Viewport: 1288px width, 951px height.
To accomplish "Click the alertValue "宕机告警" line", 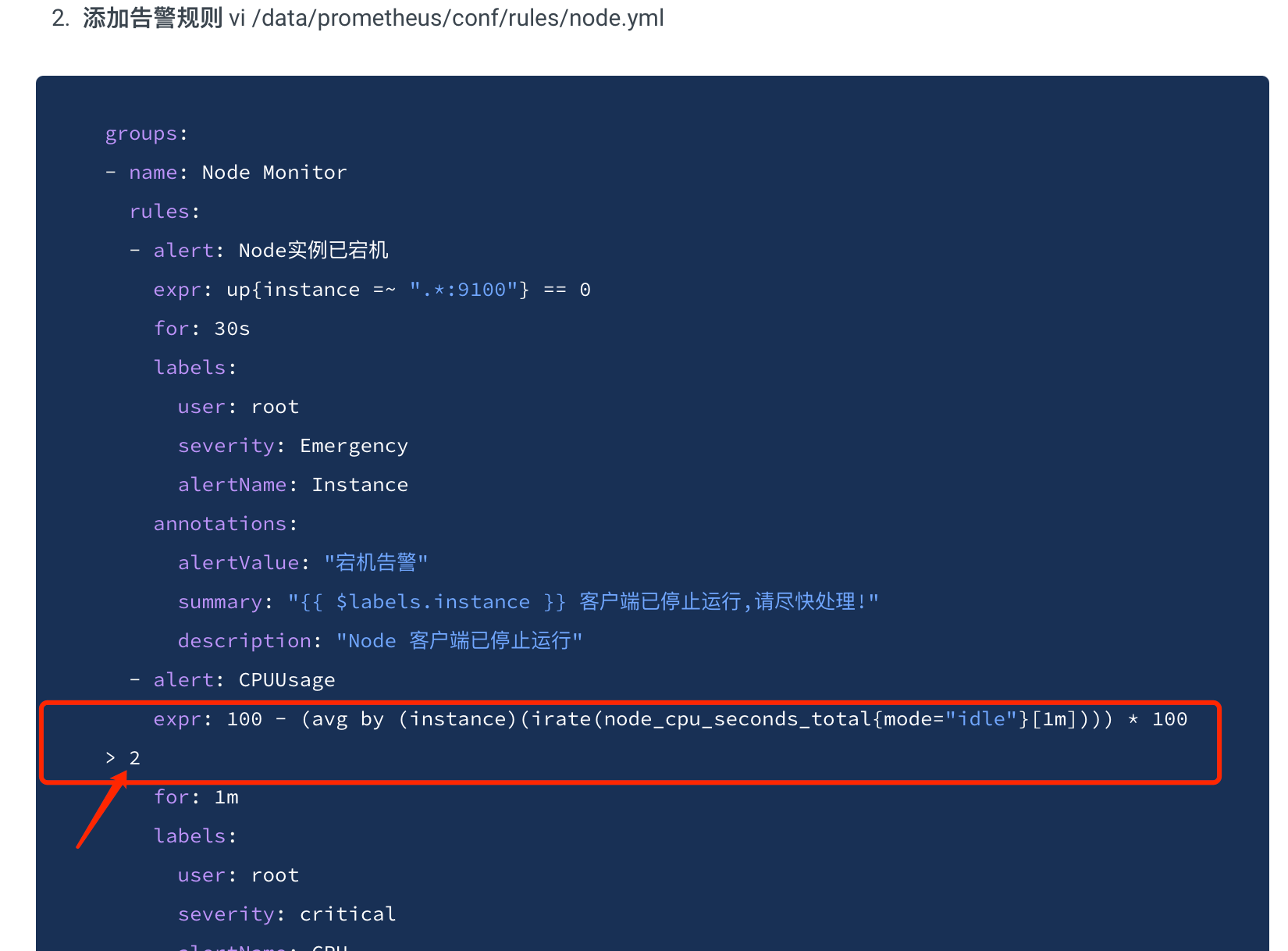I will (303, 563).
